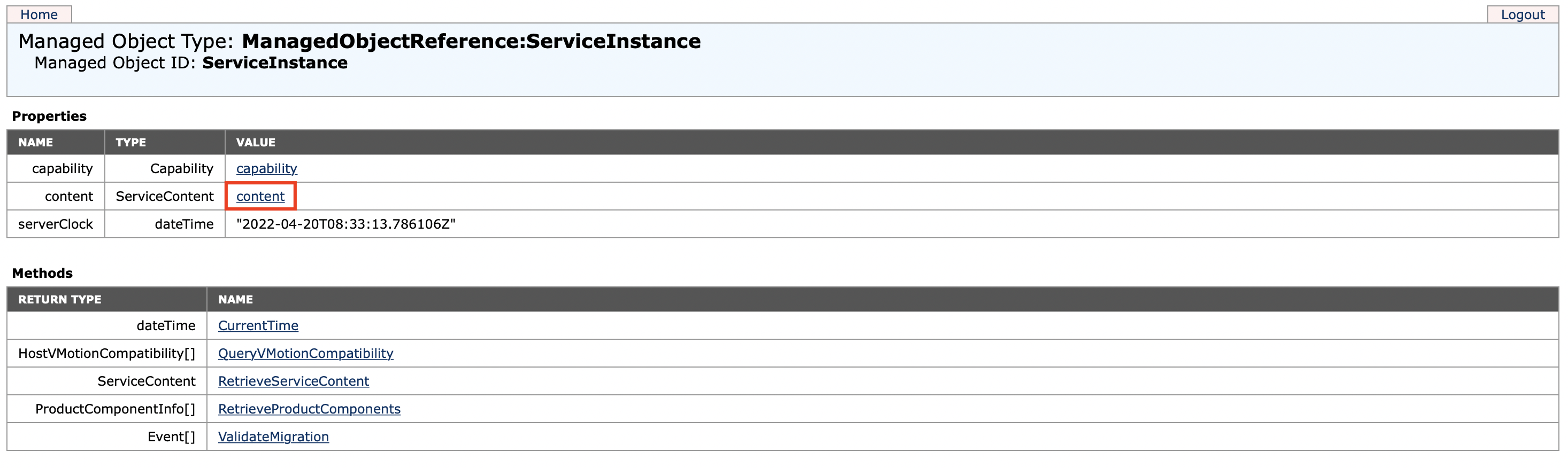Click the serverClock property name cell
1568x468 pixels.
(56, 224)
